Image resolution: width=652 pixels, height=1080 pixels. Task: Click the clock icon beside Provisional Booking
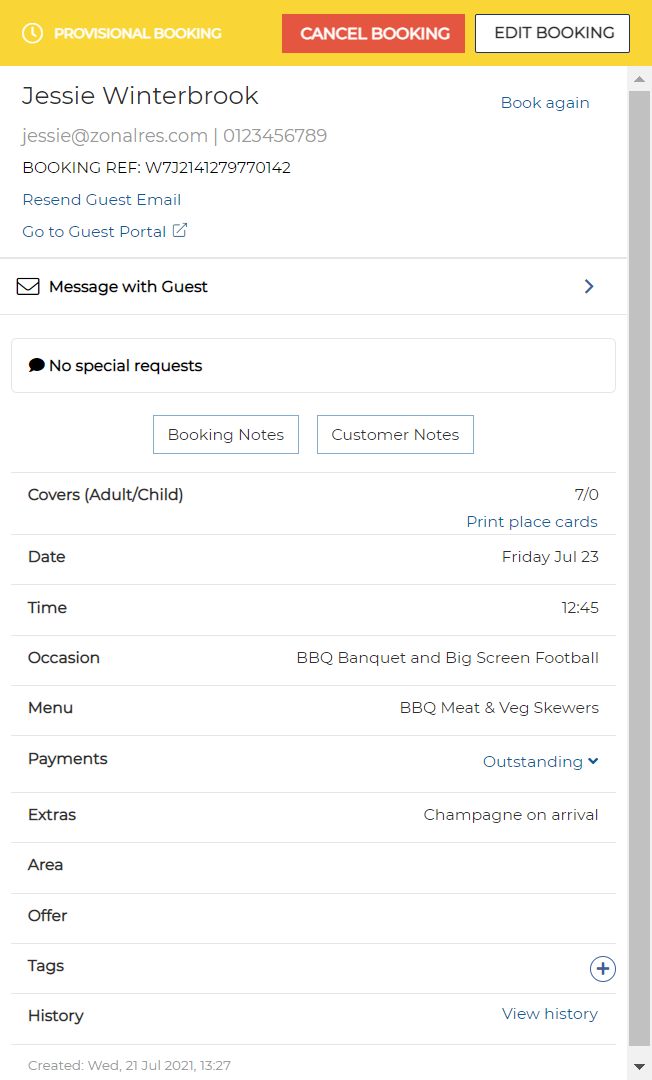click(x=33, y=33)
